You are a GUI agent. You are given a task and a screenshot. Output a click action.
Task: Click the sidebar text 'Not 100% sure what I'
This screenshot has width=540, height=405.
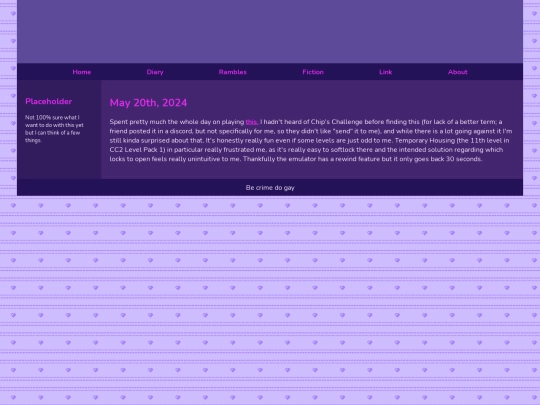[52, 117]
